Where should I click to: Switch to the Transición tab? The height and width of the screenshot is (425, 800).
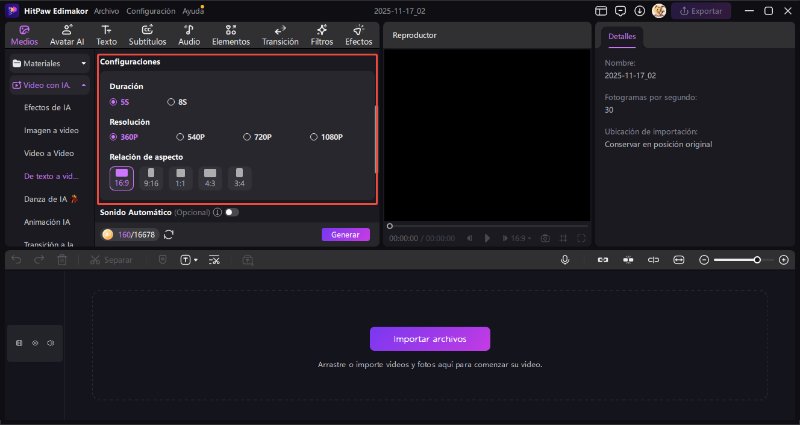[x=280, y=35]
